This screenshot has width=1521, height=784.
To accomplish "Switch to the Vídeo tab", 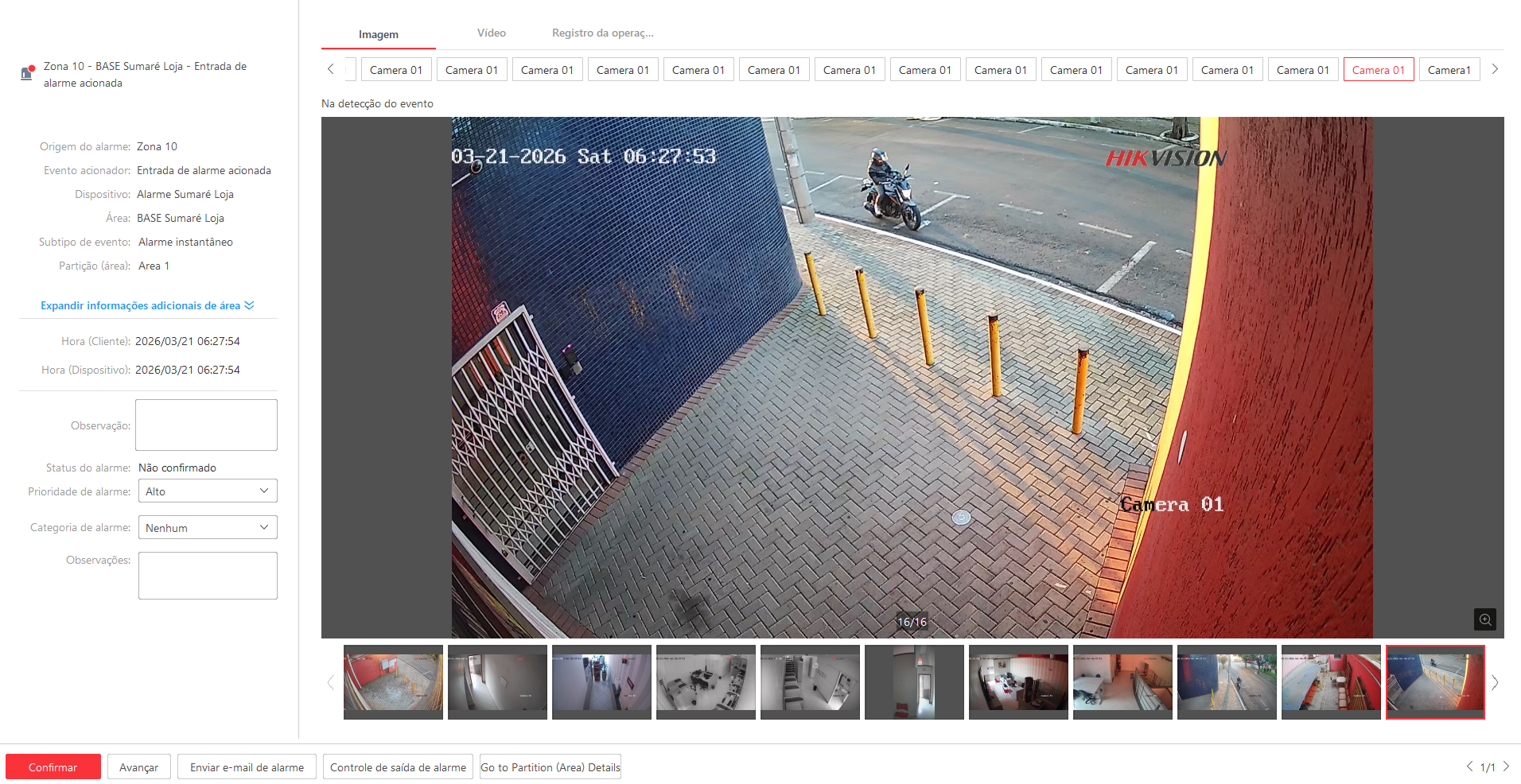I will pyautogui.click(x=491, y=33).
